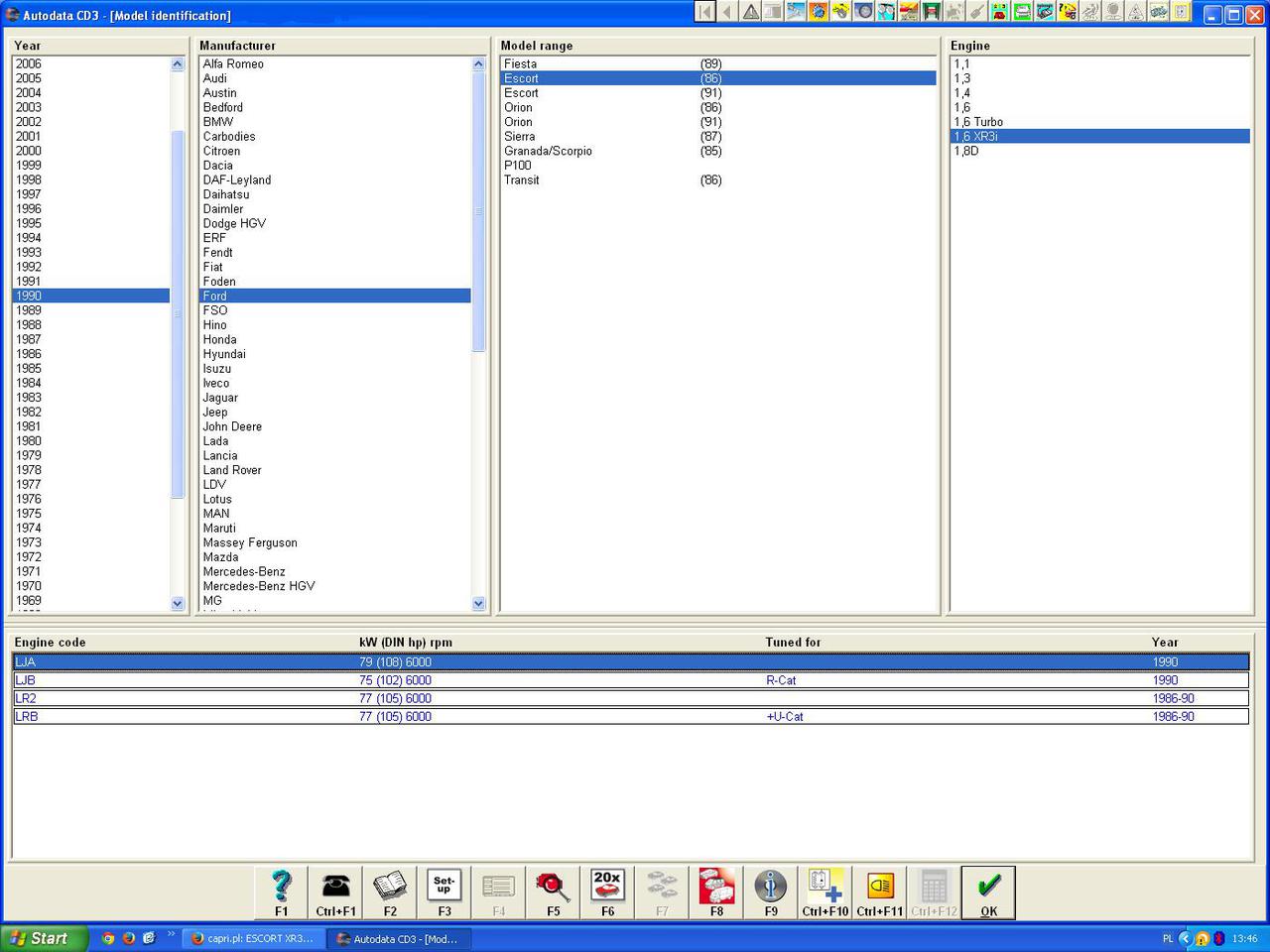1270x952 pixels.
Task: Click the F5 magnifier search icon
Action: (553, 892)
